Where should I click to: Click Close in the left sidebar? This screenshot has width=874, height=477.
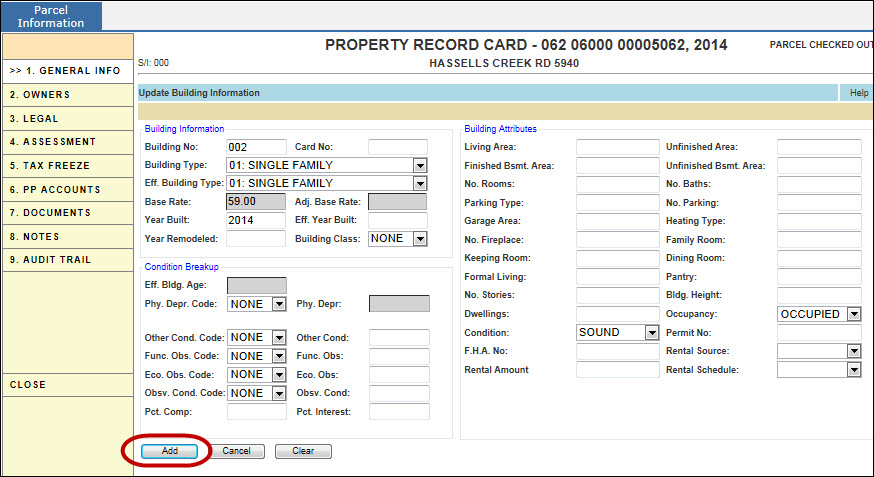coord(67,385)
